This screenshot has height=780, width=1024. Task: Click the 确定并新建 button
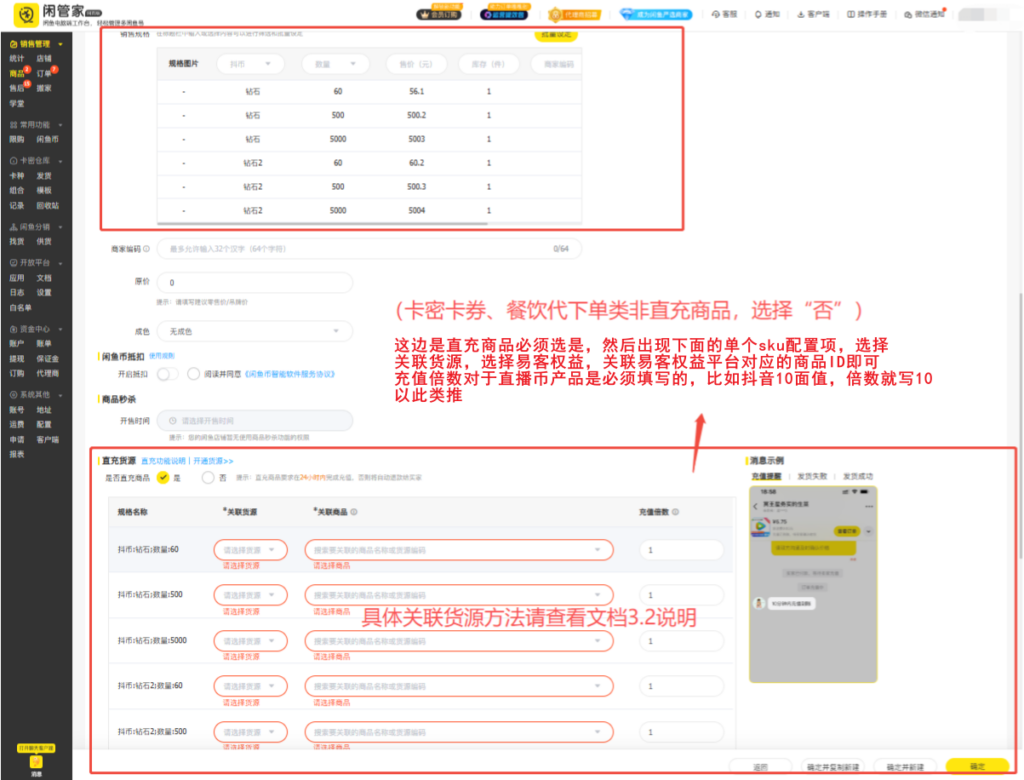click(905, 767)
